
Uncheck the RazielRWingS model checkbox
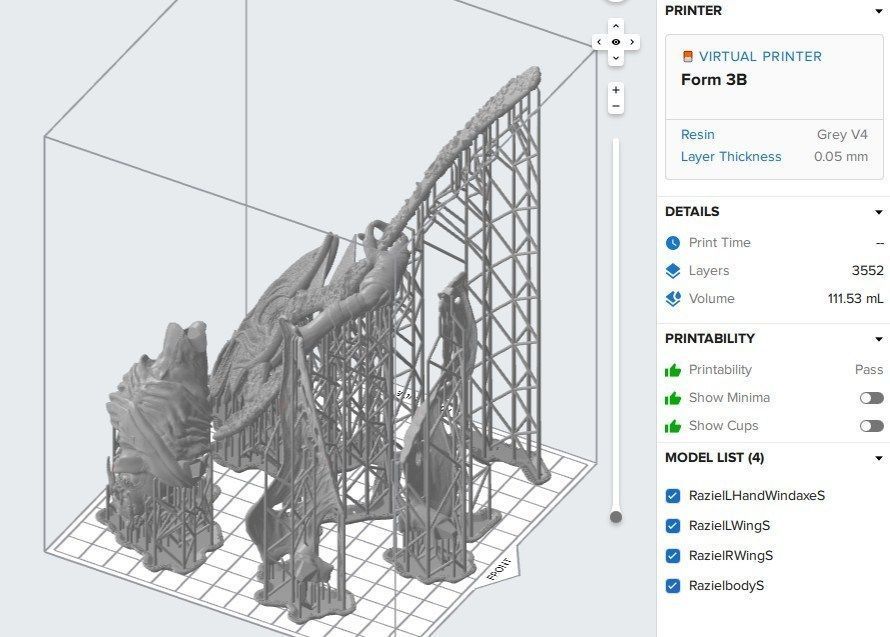tap(673, 556)
